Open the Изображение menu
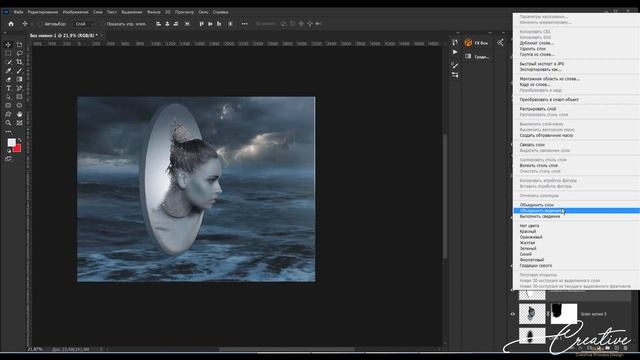 click(76, 12)
